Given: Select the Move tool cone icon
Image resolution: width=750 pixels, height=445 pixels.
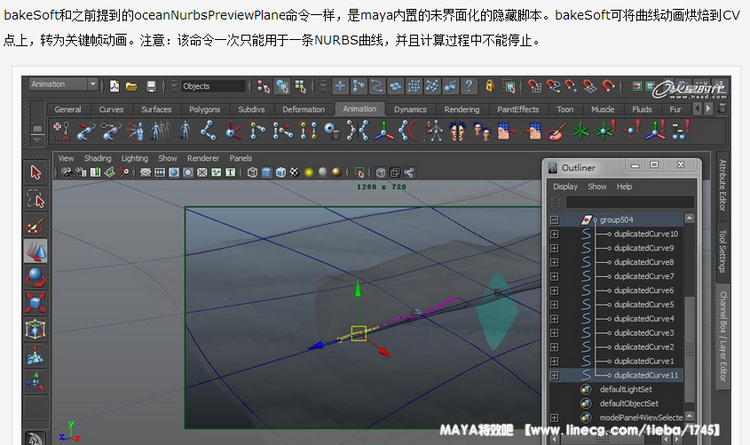Looking at the screenshot, I should point(35,251).
